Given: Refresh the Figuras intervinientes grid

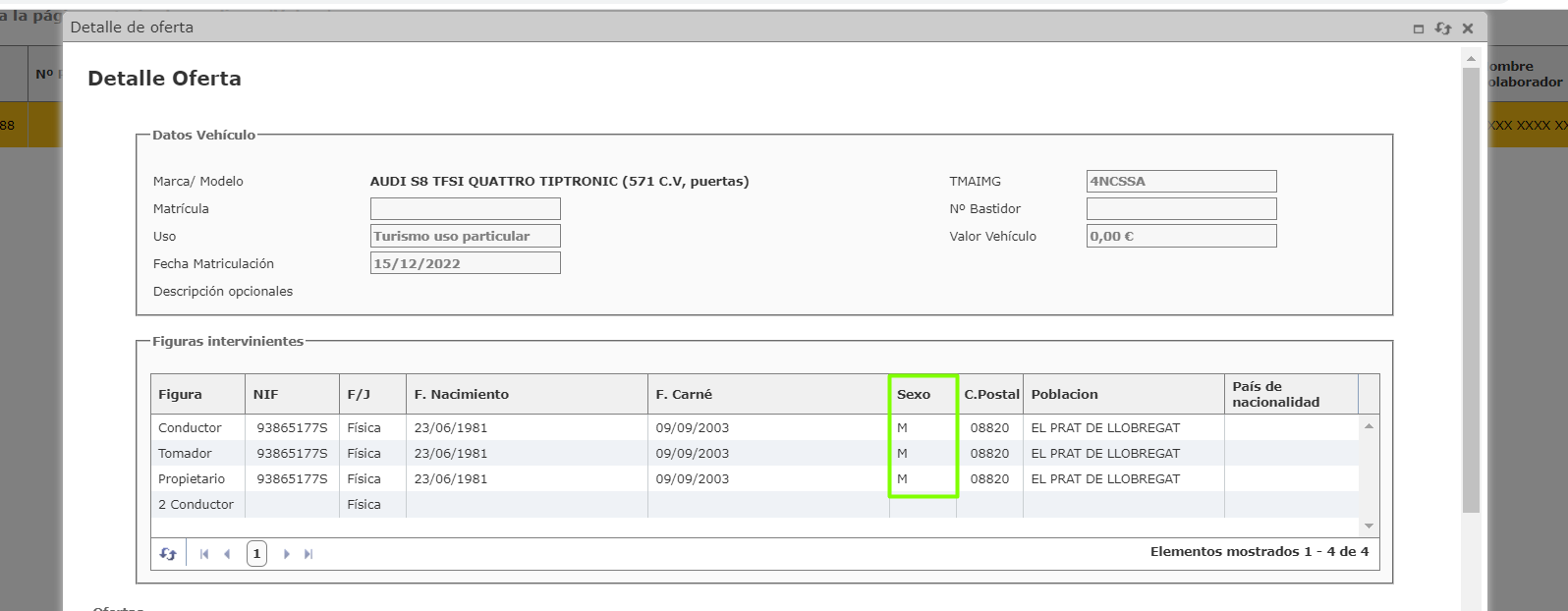Looking at the screenshot, I should 168,554.
